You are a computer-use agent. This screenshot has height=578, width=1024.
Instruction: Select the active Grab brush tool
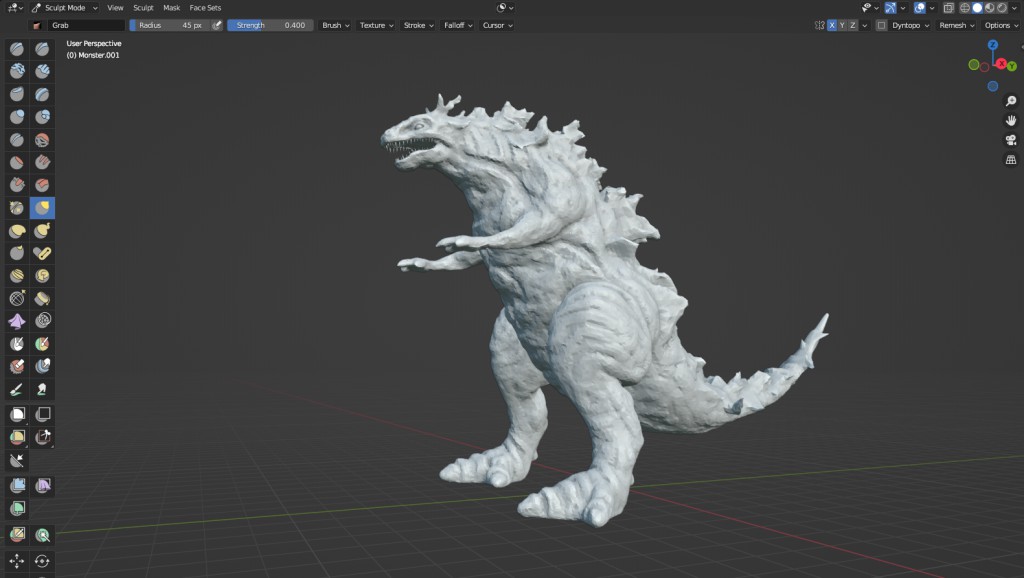pyautogui.click(x=42, y=207)
